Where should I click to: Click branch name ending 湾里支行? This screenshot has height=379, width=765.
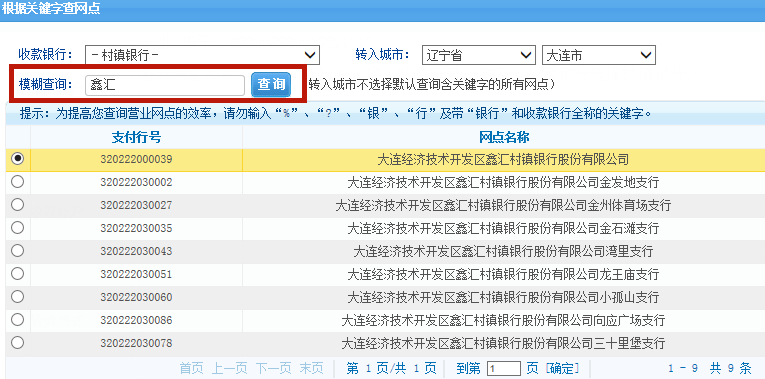(x=503, y=251)
